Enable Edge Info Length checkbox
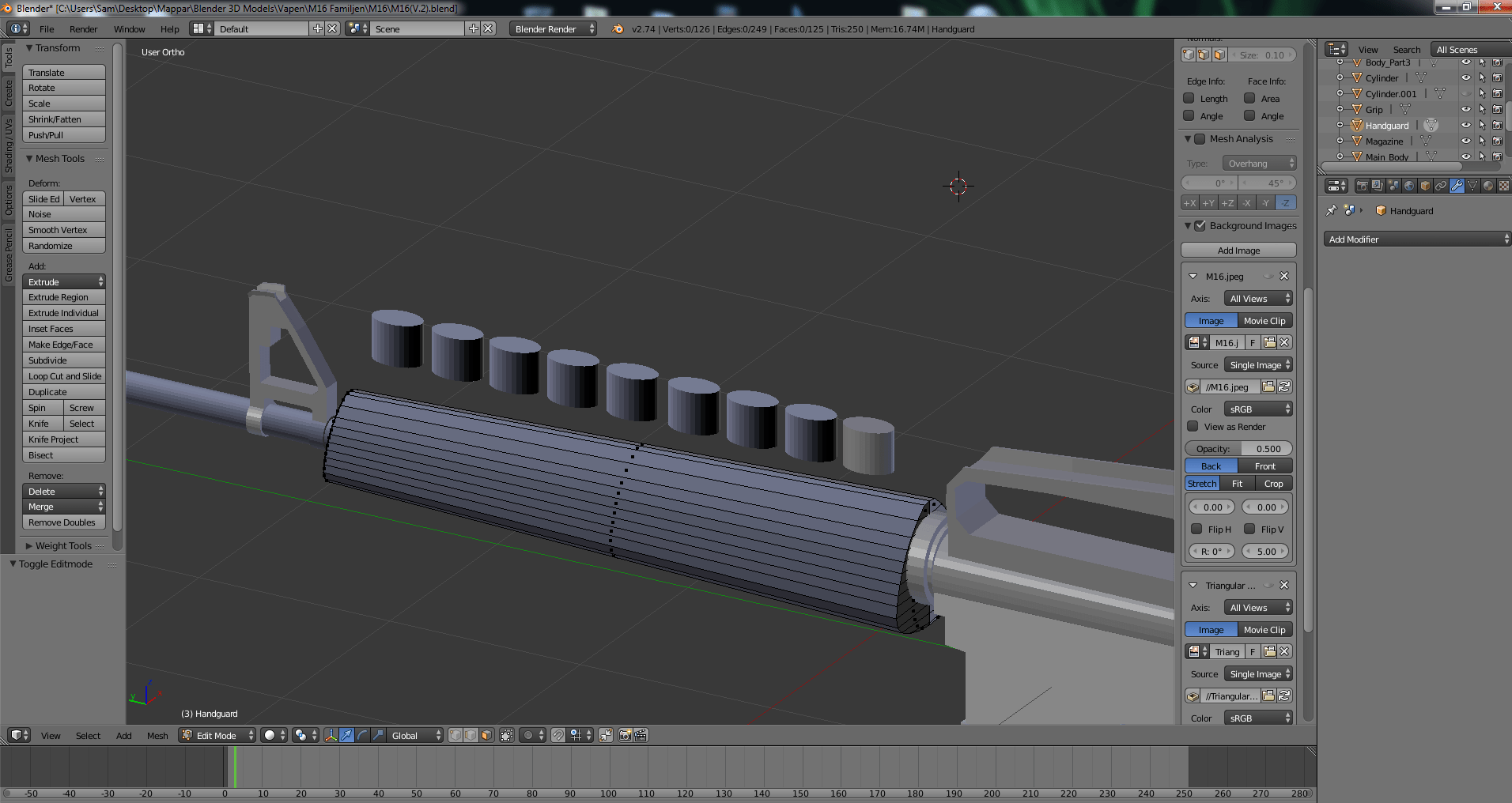This screenshot has width=1512, height=803. pyautogui.click(x=1189, y=98)
